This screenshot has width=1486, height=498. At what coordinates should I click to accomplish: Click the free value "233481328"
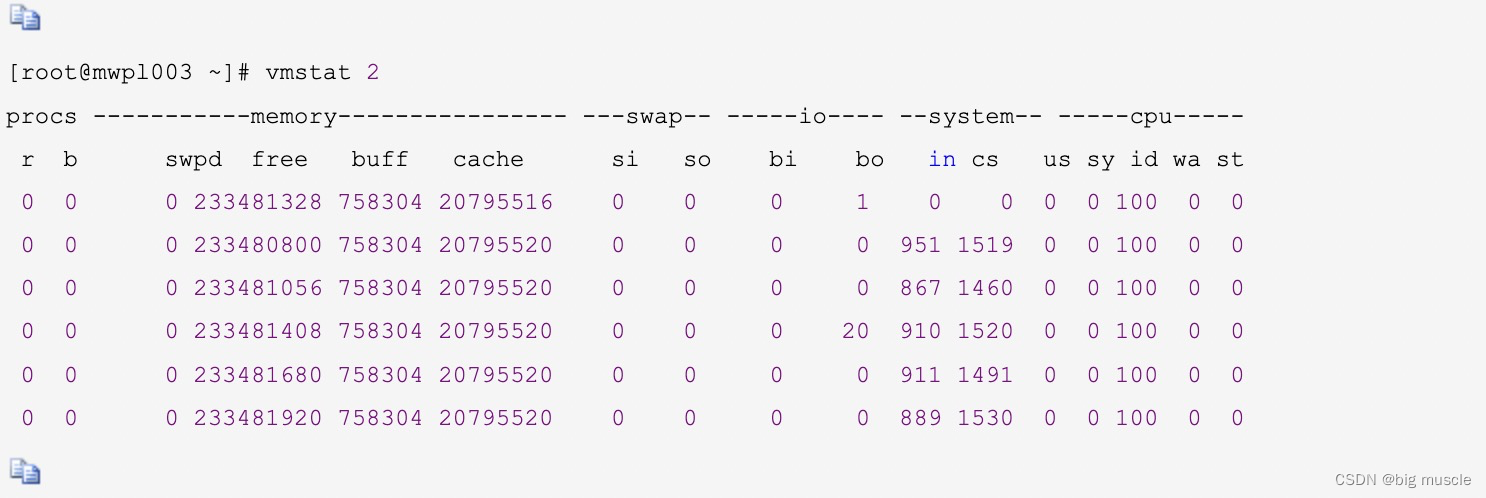coord(258,203)
